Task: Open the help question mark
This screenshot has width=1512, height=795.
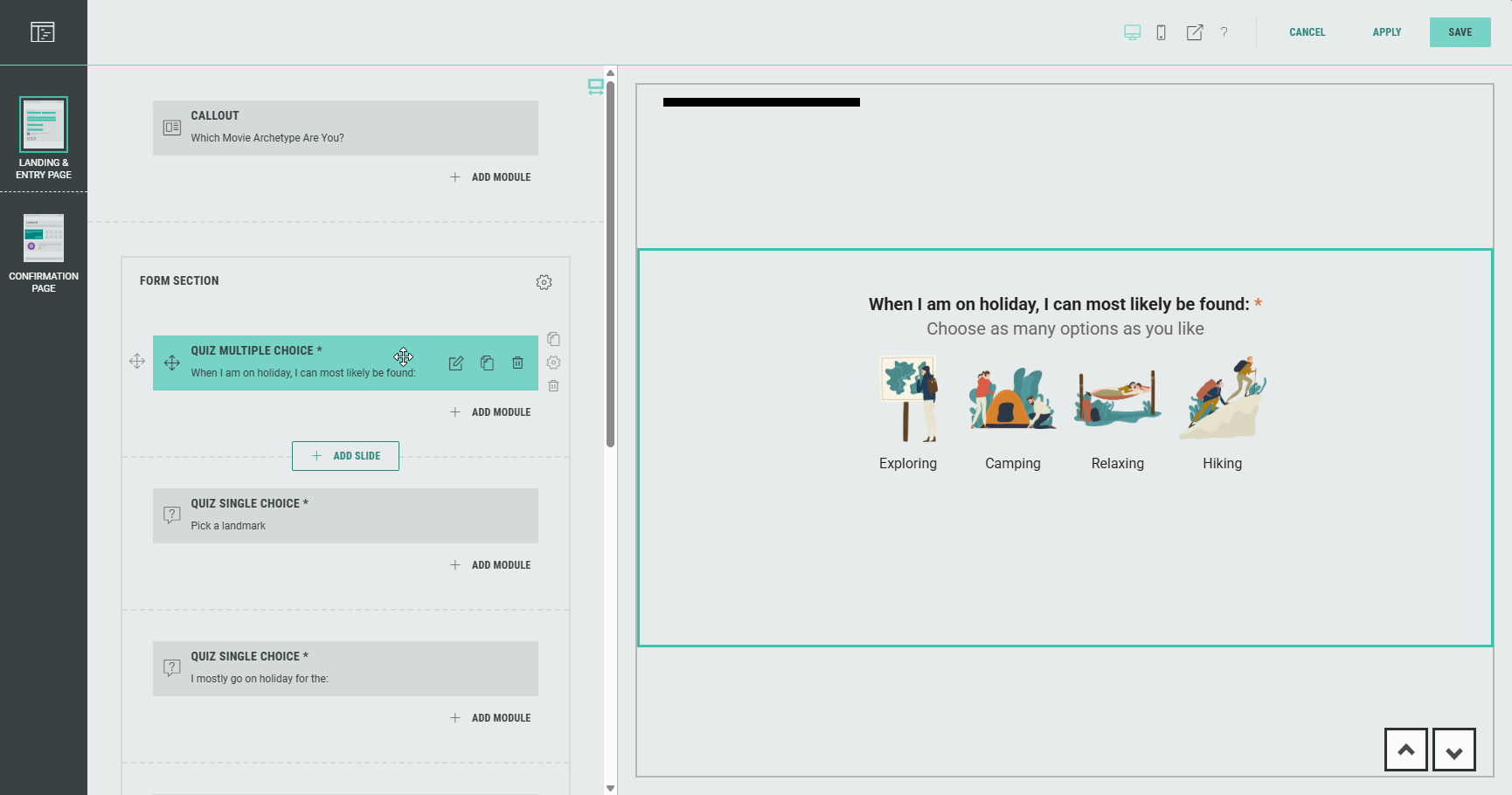Action: click(x=1224, y=32)
